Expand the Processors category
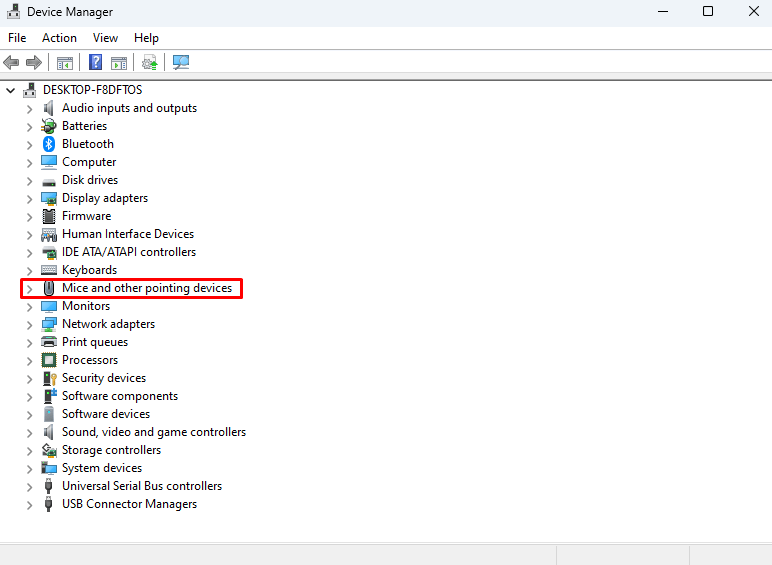This screenshot has width=772, height=565. point(30,361)
